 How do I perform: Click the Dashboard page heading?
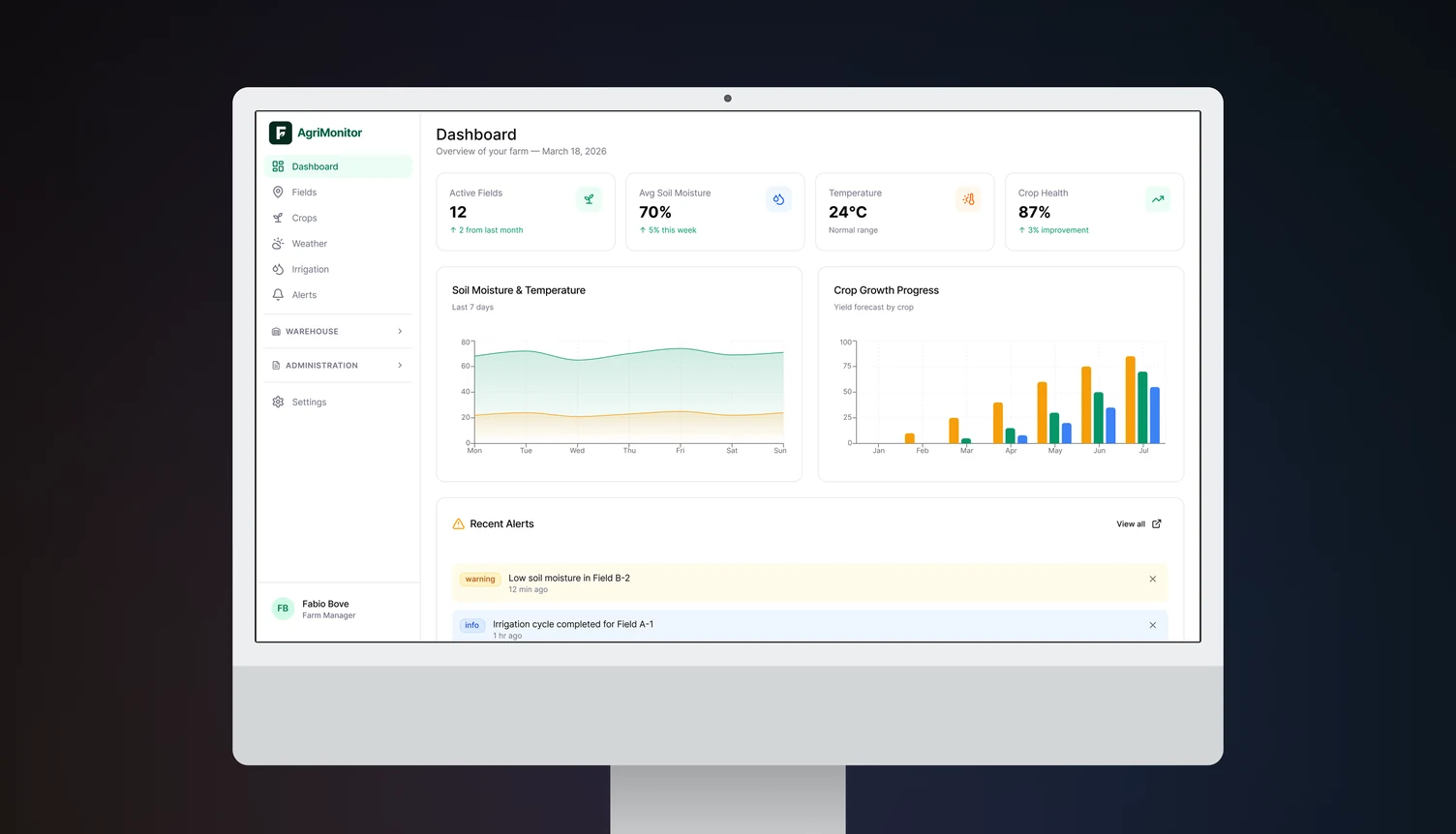(x=476, y=134)
